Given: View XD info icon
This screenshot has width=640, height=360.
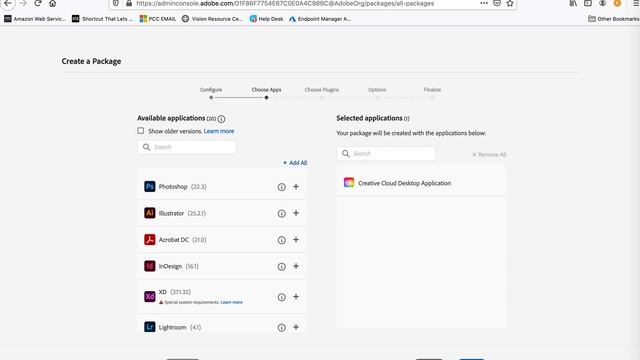Looking at the screenshot, I should coord(282,297).
